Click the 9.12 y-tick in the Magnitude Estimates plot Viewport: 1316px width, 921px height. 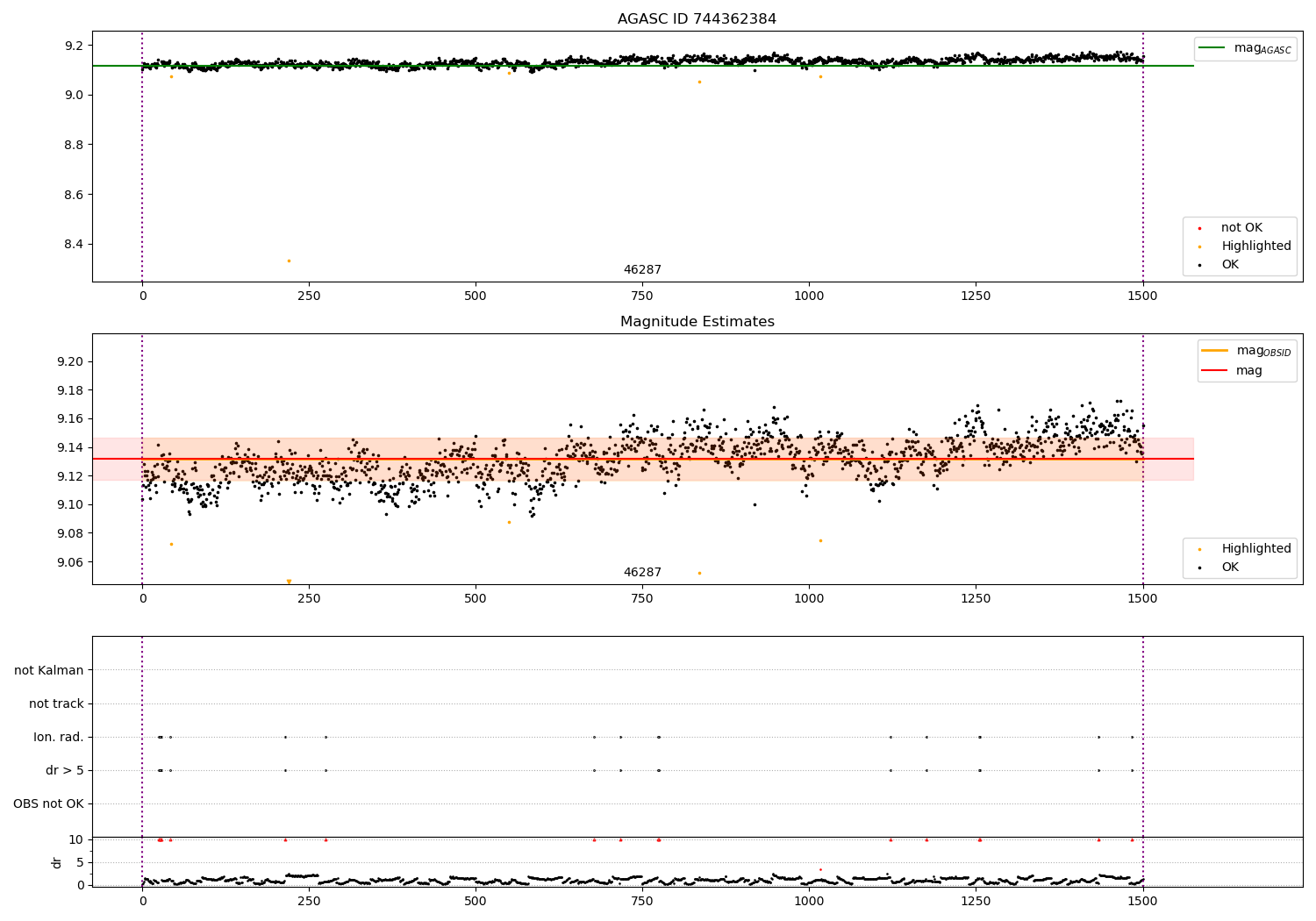point(69,476)
